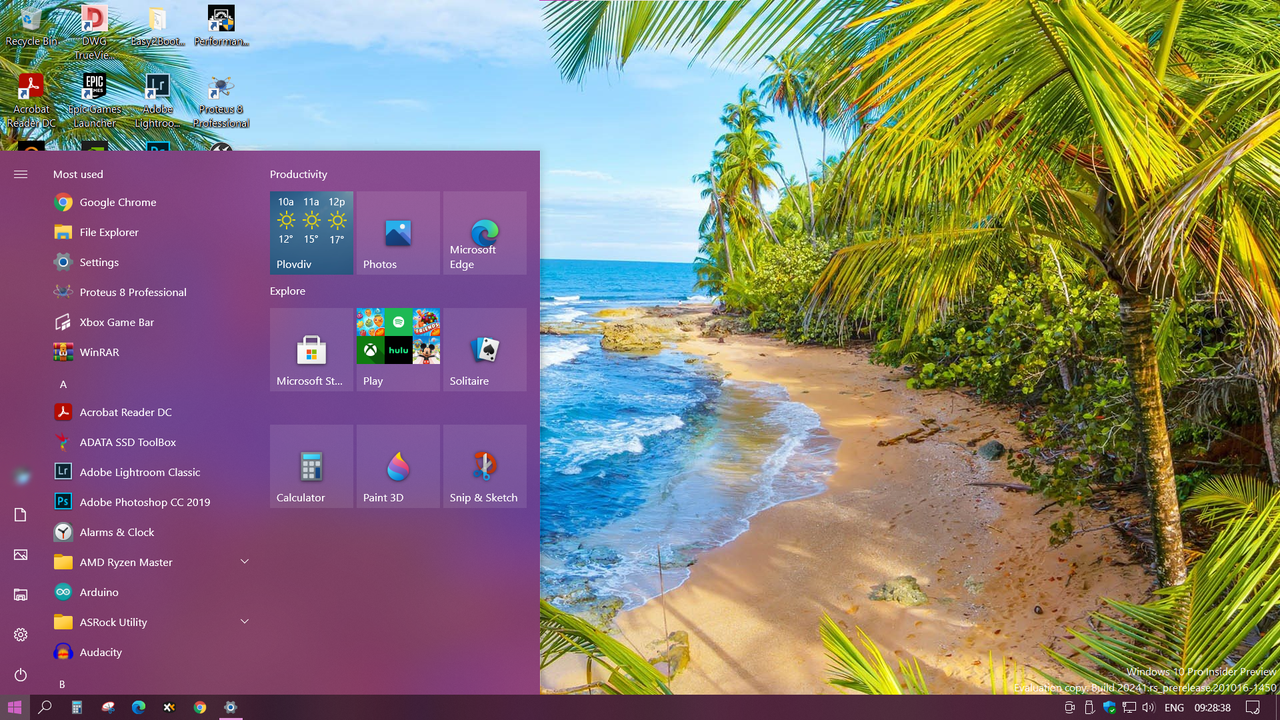
Task: Click the Windows Start button on taskbar
Action: pos(15,707)
